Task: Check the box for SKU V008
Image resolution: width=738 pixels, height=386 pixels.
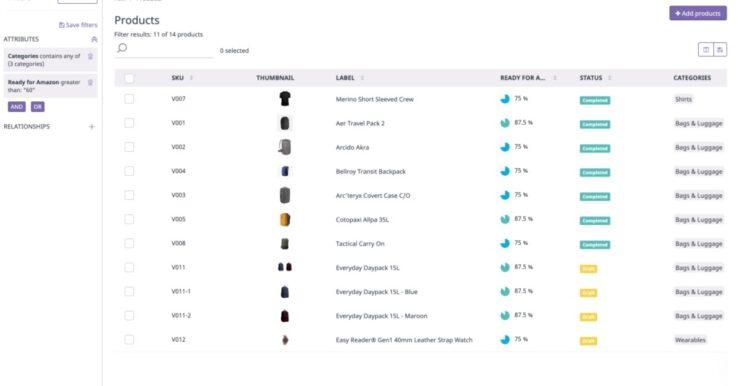Action: point(129,243)
